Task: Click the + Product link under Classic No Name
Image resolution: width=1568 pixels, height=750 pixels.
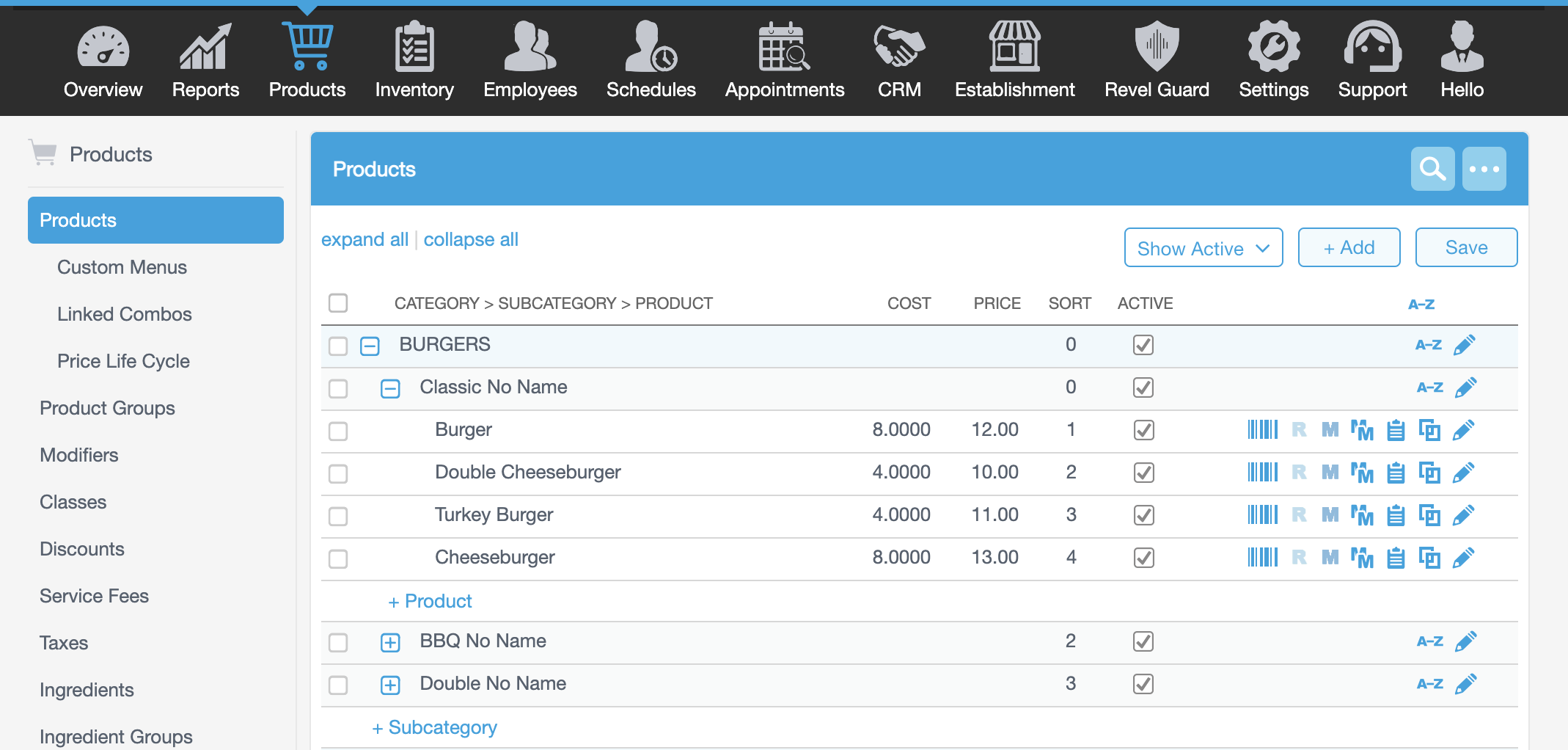Action: click(x=430, y=601)
